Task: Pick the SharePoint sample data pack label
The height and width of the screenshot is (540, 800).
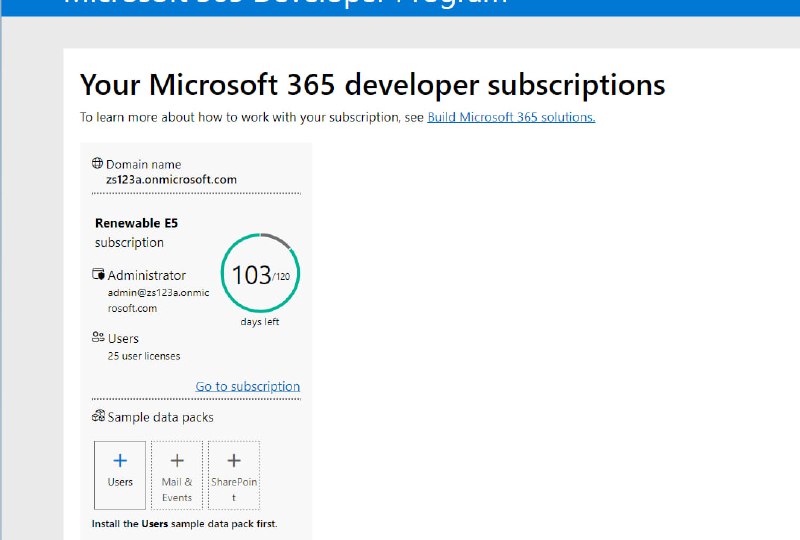Action: [234, 489]
